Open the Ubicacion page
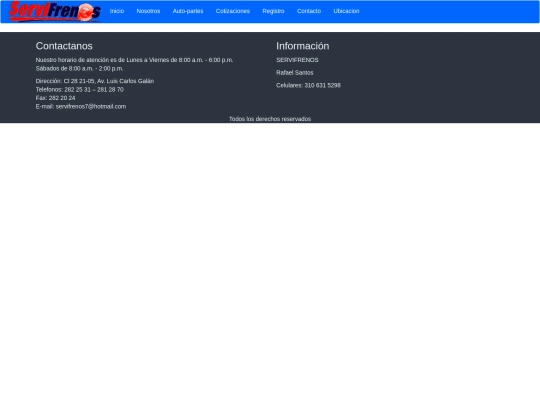This screenshot has height=405, width=540. [346, 11]
